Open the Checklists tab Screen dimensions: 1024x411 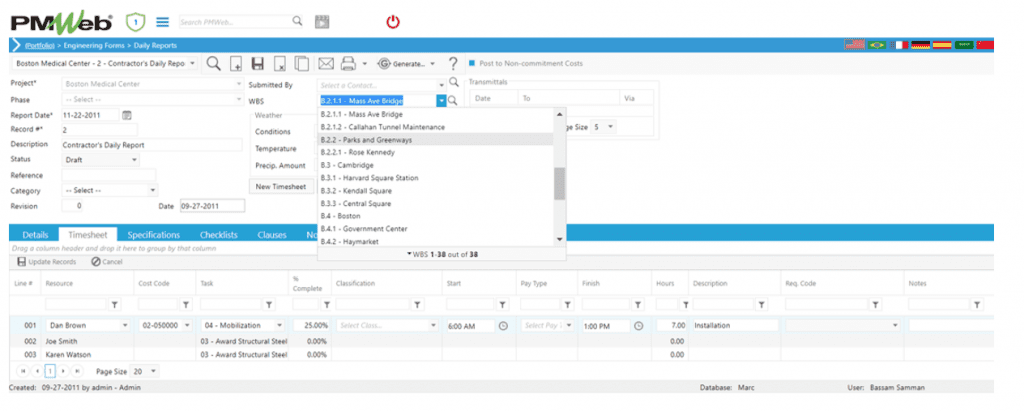219,235
